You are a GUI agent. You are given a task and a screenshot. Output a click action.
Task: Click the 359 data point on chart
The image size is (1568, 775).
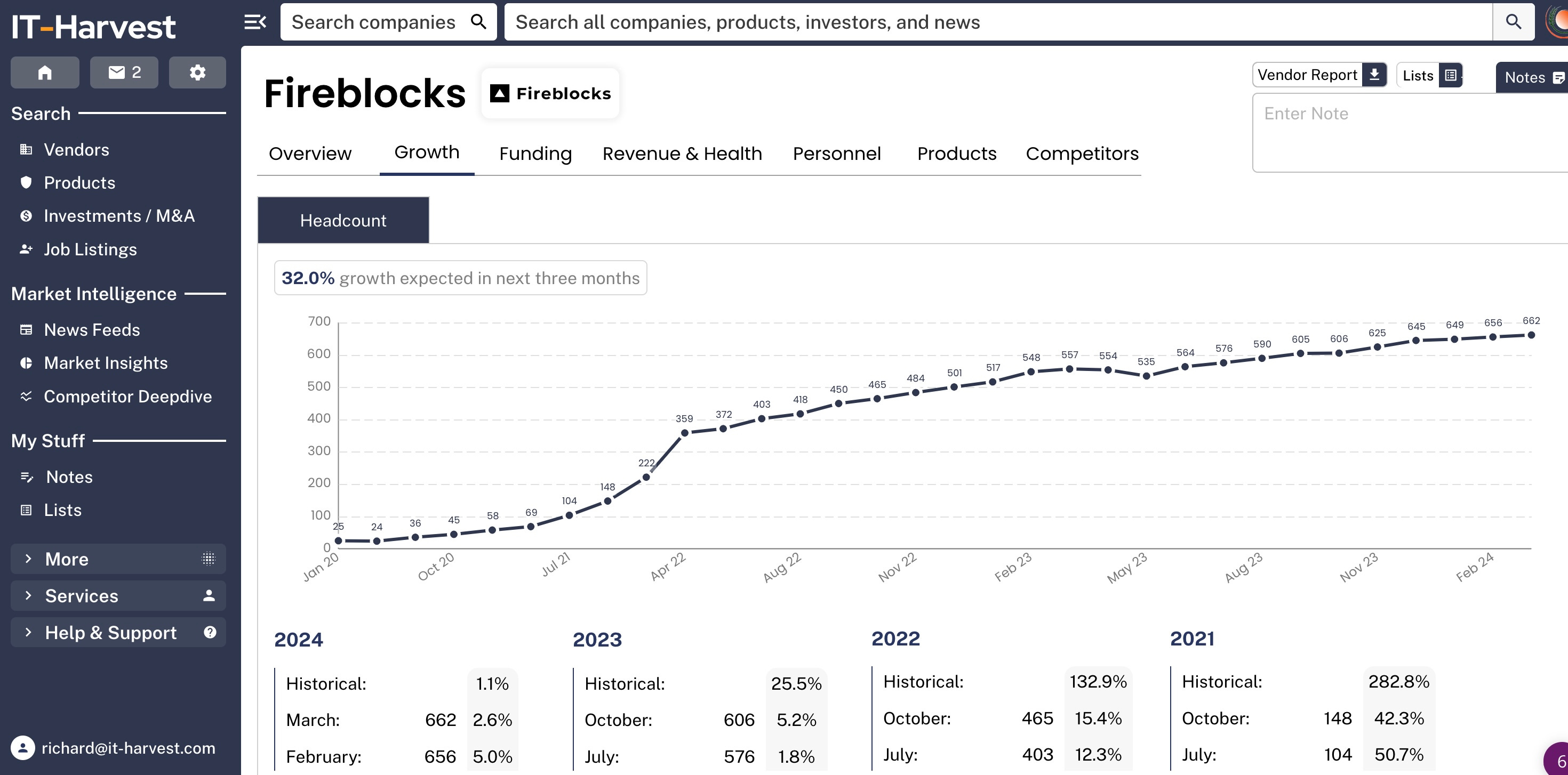click(684, 433)
